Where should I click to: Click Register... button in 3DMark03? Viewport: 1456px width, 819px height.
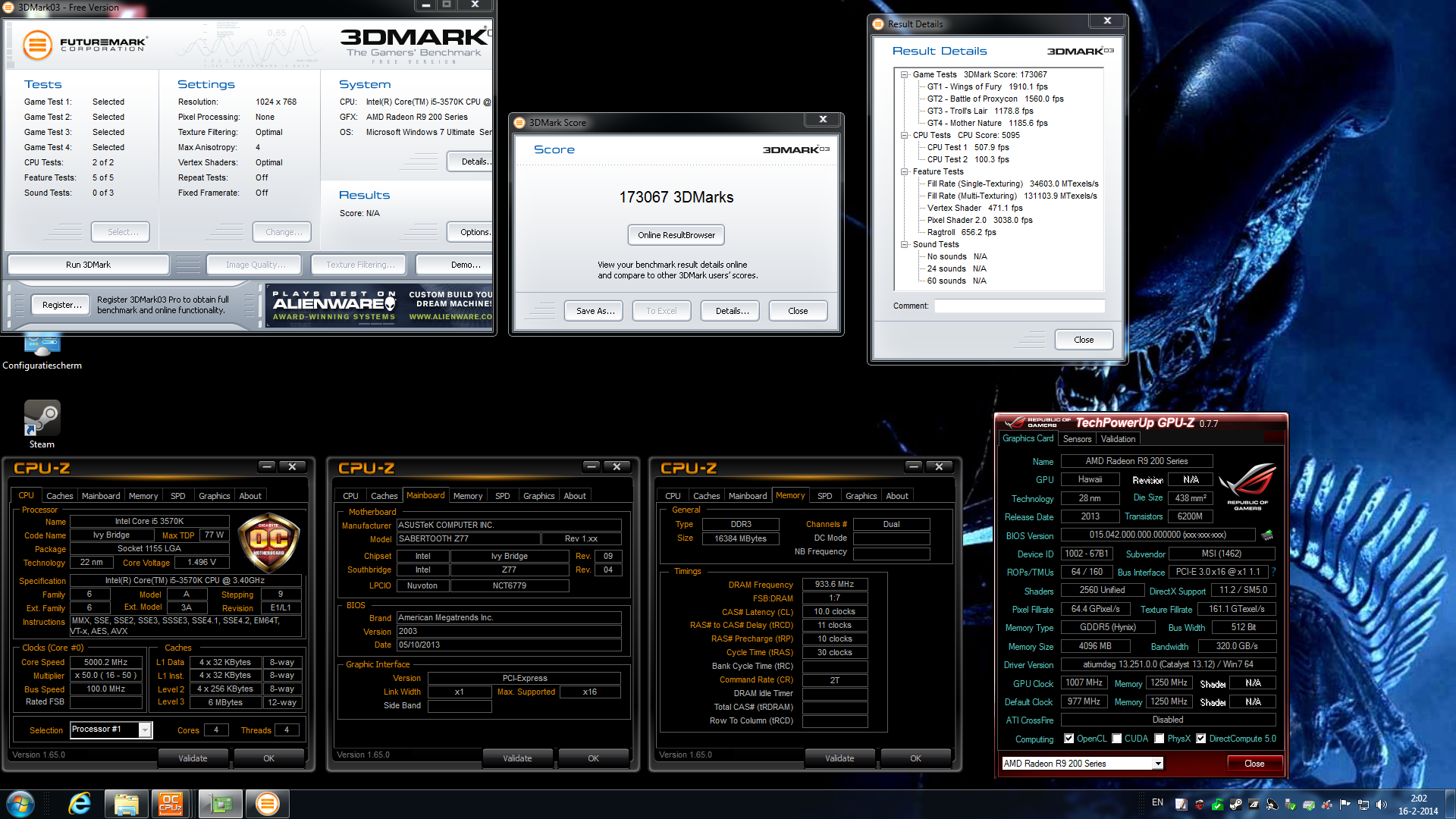pos(61,305)
